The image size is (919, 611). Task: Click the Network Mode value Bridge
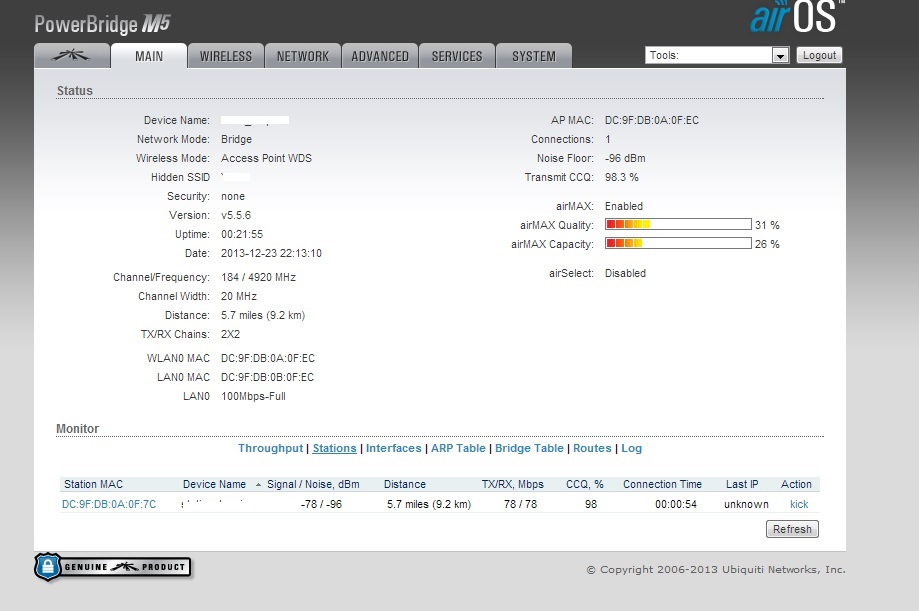[236, 140]
